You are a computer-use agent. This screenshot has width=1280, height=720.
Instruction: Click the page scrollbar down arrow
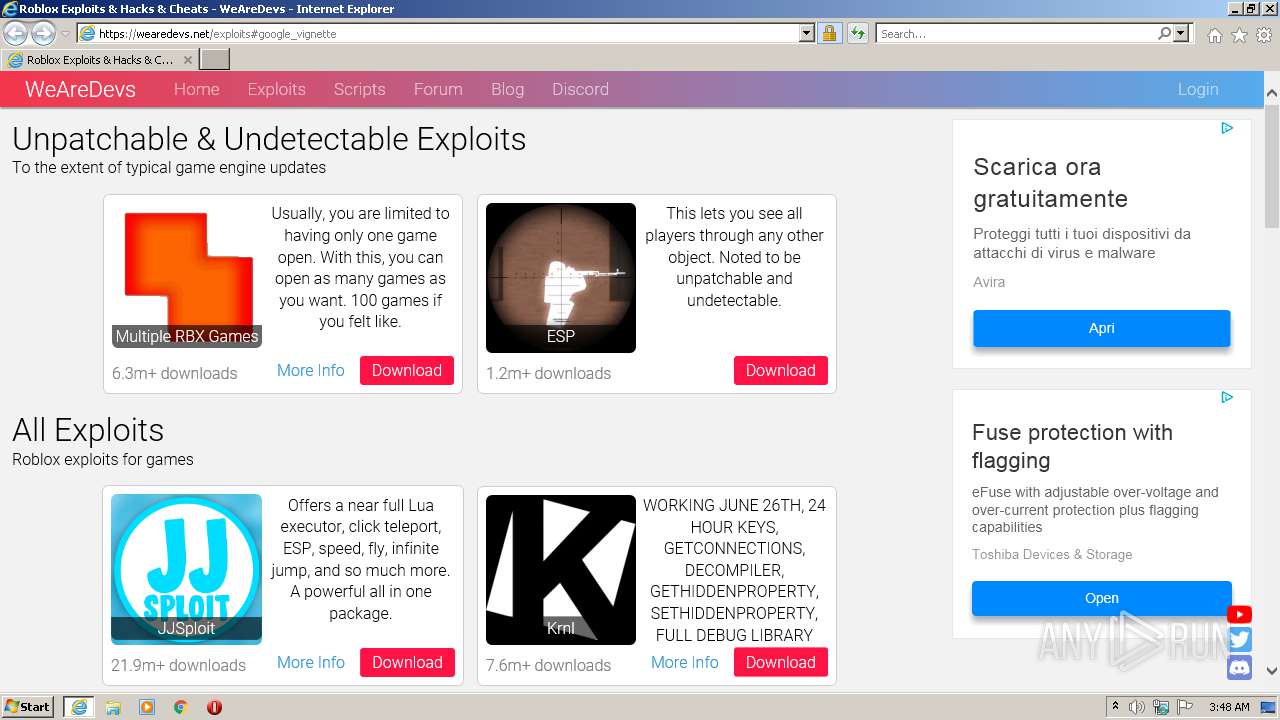pos(1271,672)
